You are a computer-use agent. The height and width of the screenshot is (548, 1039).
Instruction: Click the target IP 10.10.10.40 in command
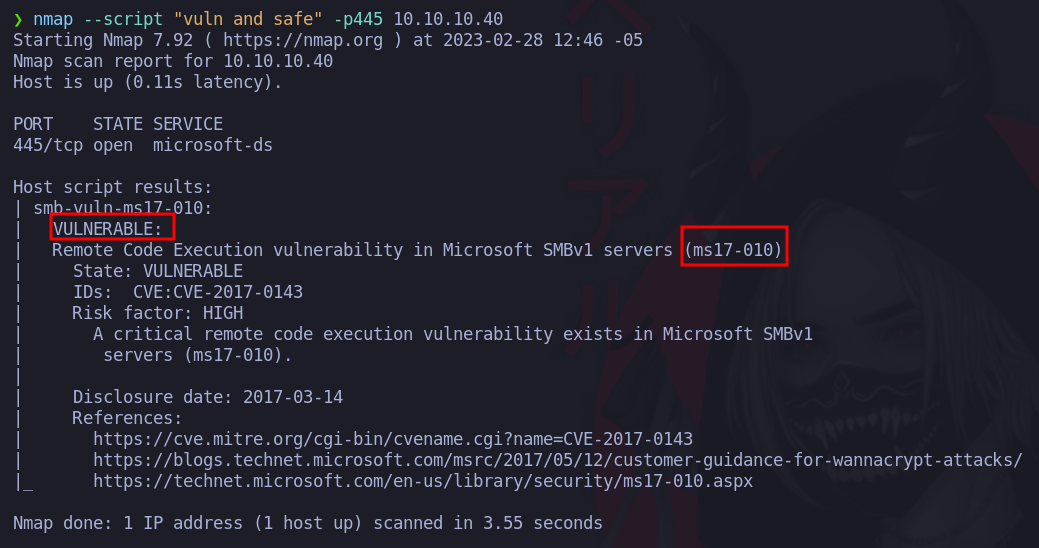coord(448,19)
